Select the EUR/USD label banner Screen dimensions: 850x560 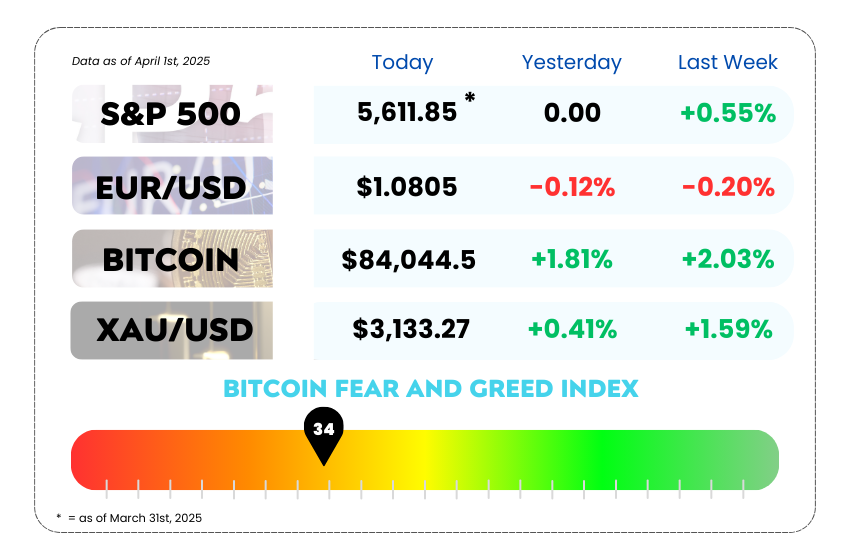click(x=172, y=186)
